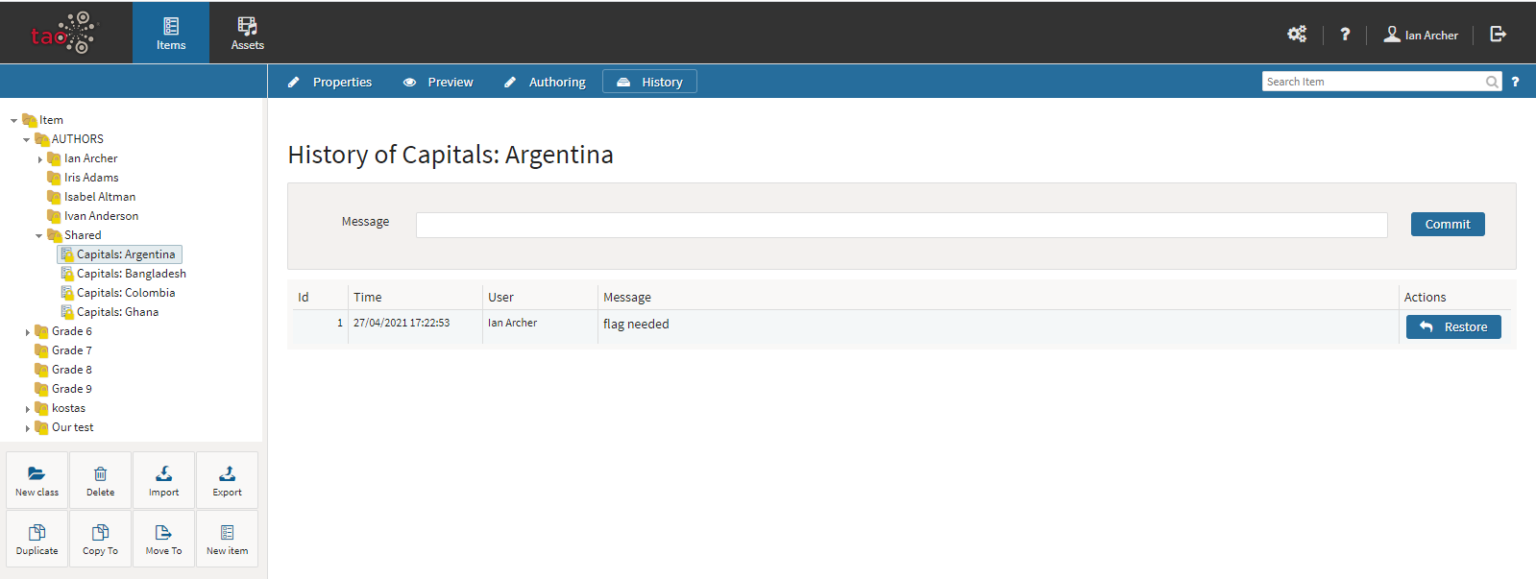The width and height of the screenshot is (1536, 579).
Task: Collapse the AUTHORS folder
Action: pyautogui.click(x=27, y=139)
